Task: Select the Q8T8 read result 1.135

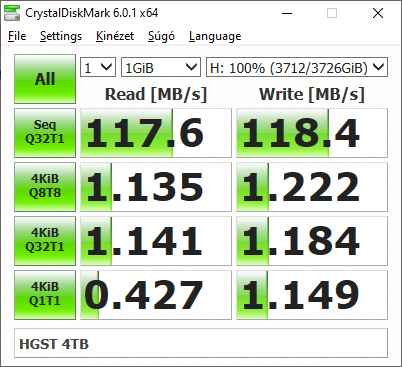Action: pos(156,187)
